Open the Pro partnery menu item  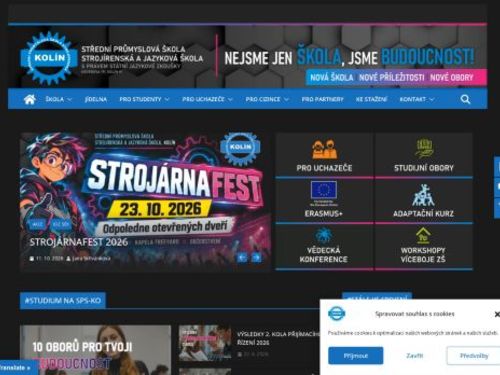coord(322,99)
